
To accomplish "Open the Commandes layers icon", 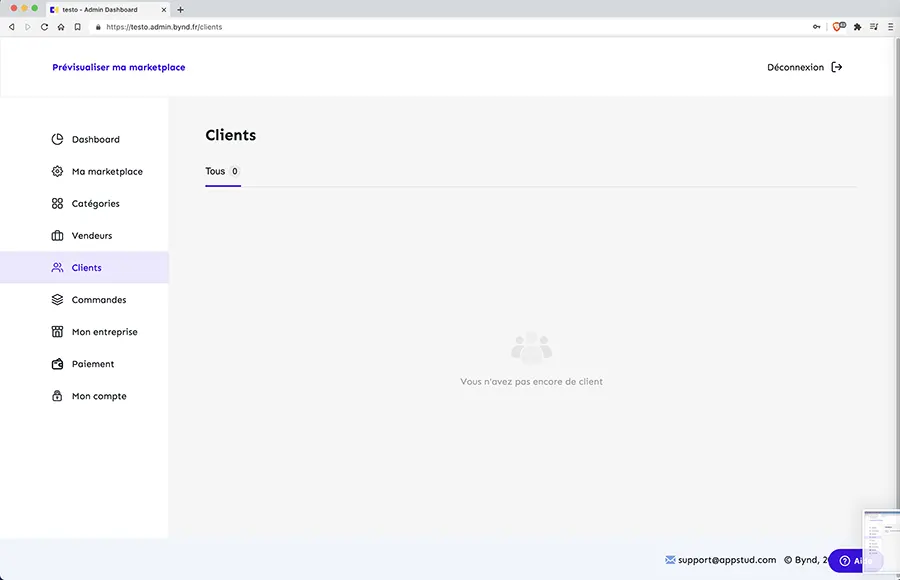I will point(57,300).
